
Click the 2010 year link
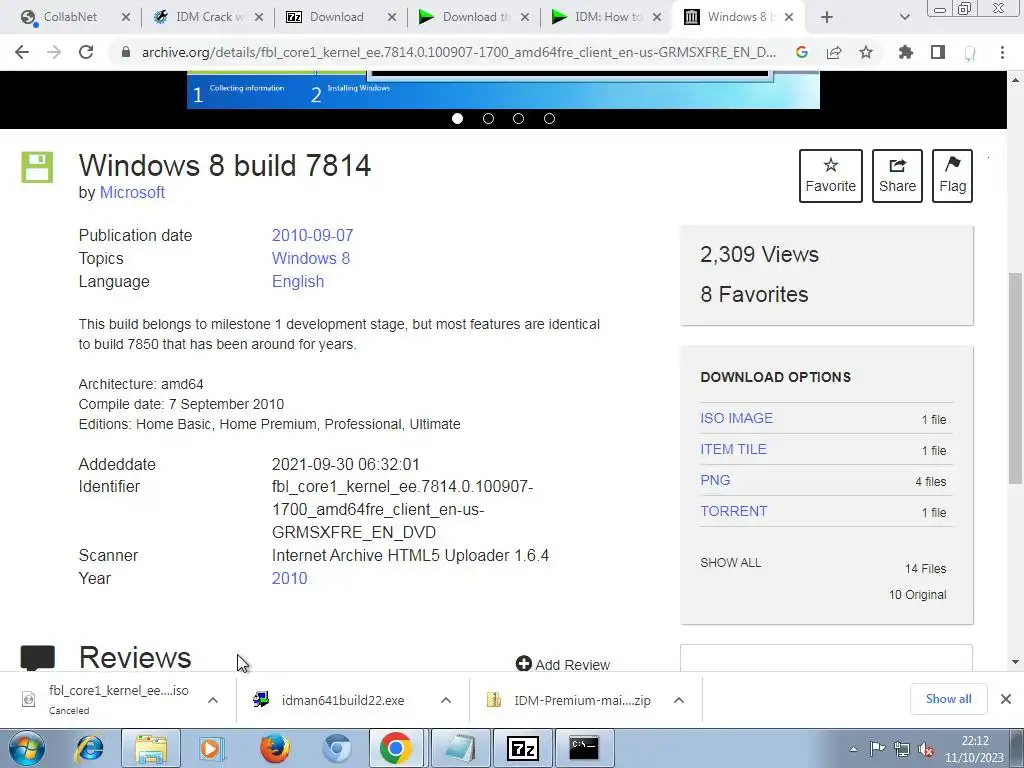(x=289, y=578)
